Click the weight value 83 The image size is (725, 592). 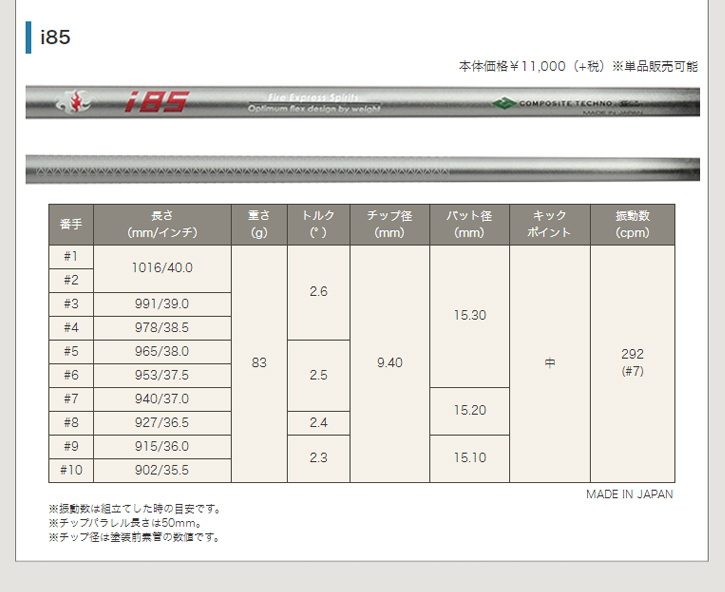259,363
